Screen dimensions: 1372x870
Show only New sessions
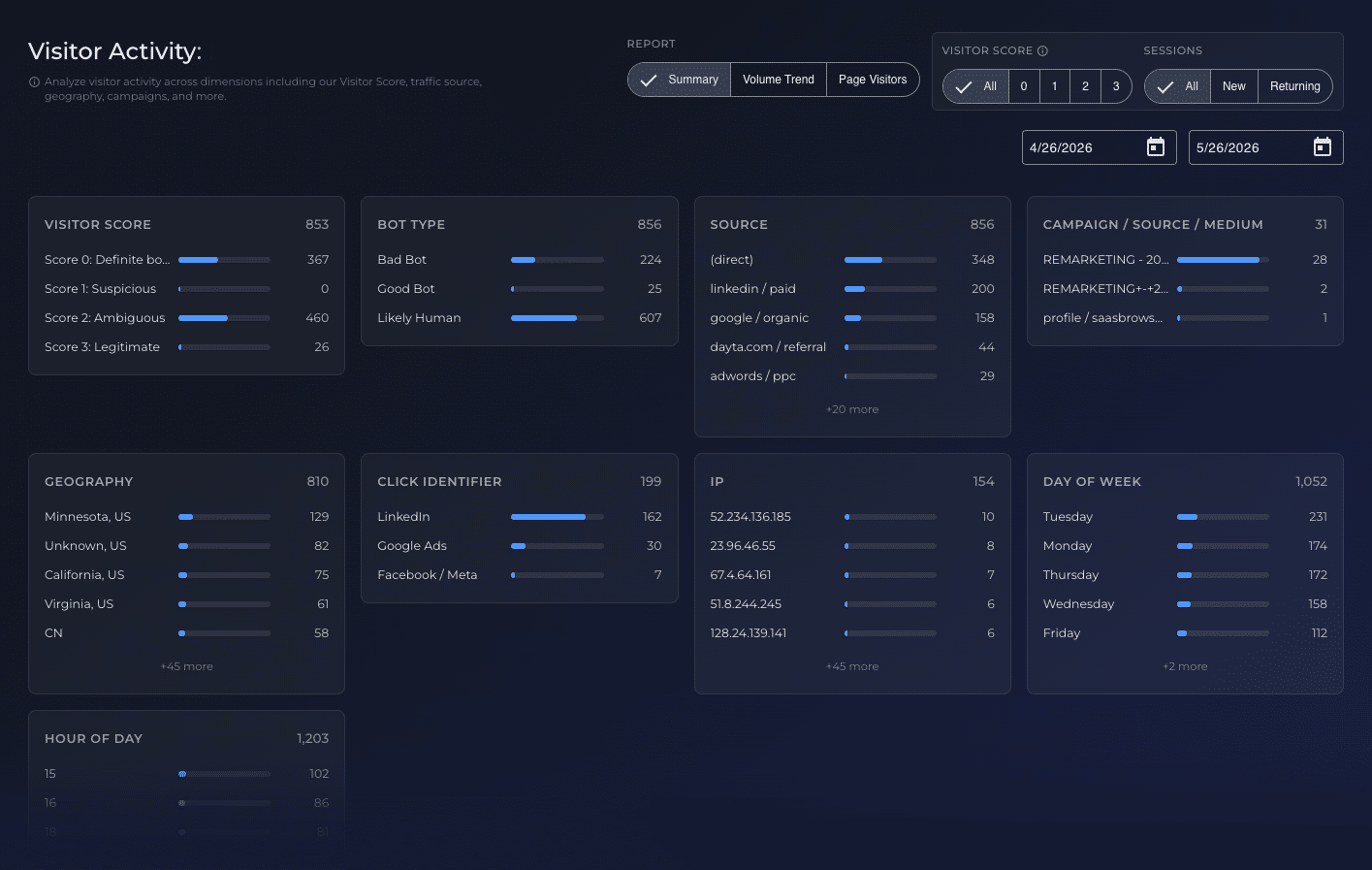click(1233, 86)
